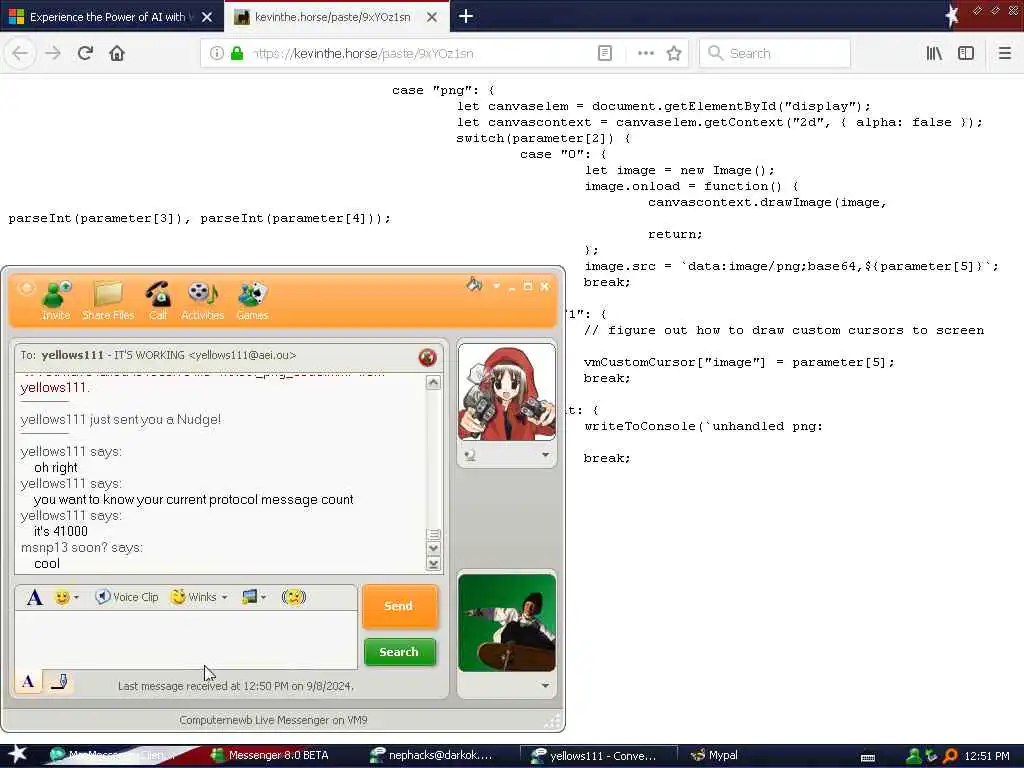The width and height of the screenshot is (1024, 768).
Task: Click the contact's red hooded avatar picture
Action: pos(507,392)
